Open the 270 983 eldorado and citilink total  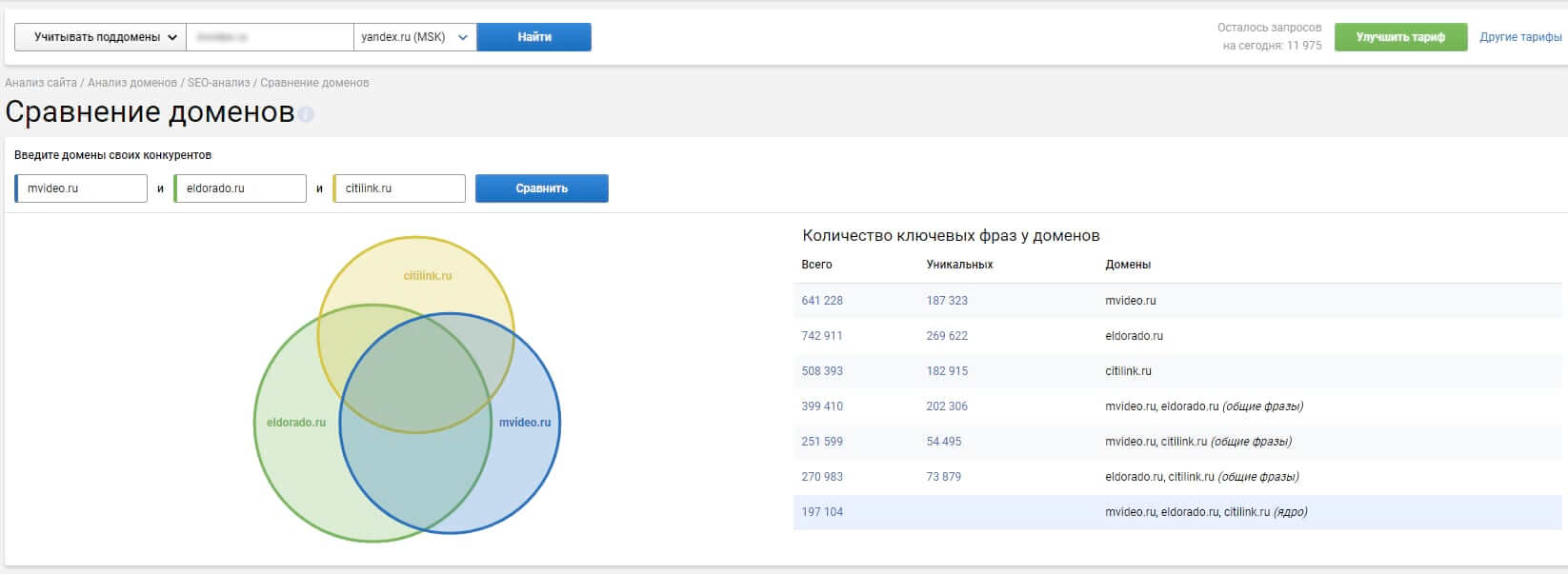click(x=822, y=477)
